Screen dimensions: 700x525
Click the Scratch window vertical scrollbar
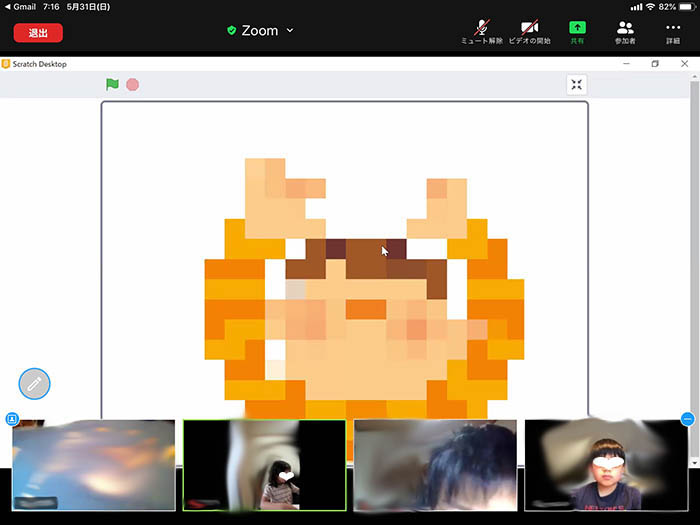point(694,268)
